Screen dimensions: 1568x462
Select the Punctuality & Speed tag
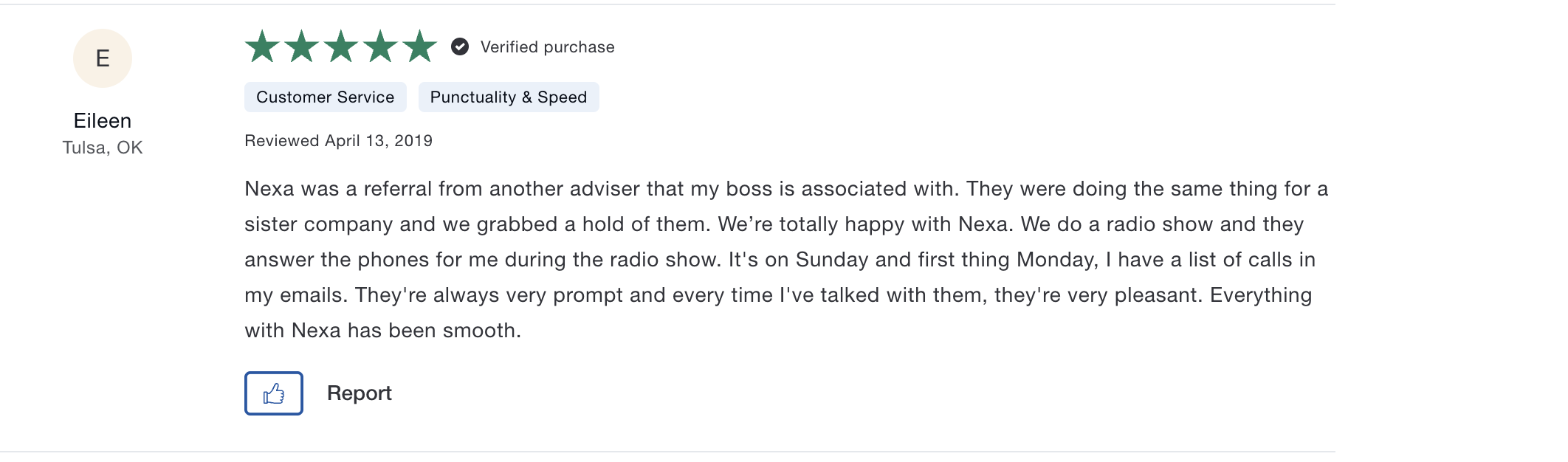pyautogui.click(x=509, y=97)
